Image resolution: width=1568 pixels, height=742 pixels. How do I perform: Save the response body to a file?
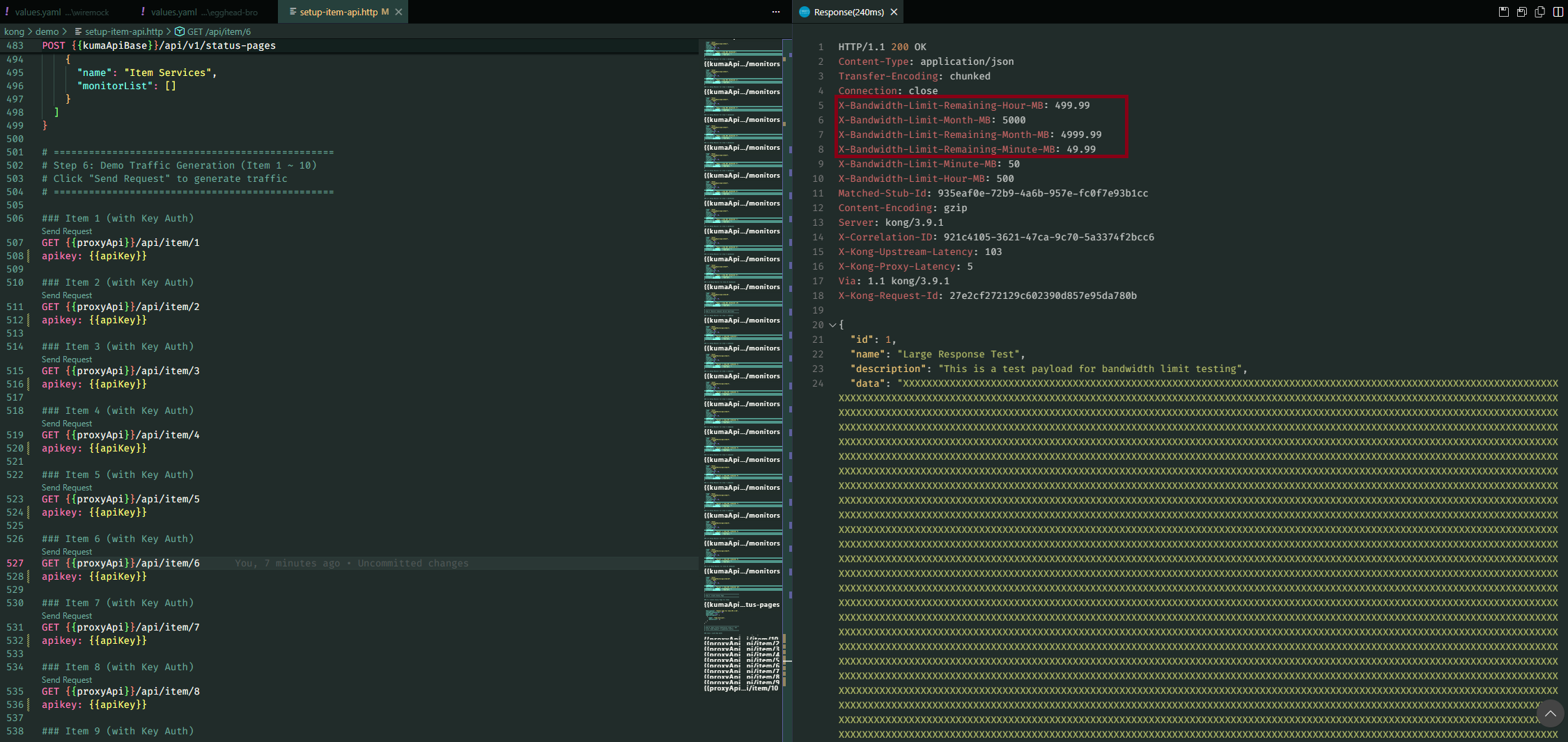tap(1503, 11)
